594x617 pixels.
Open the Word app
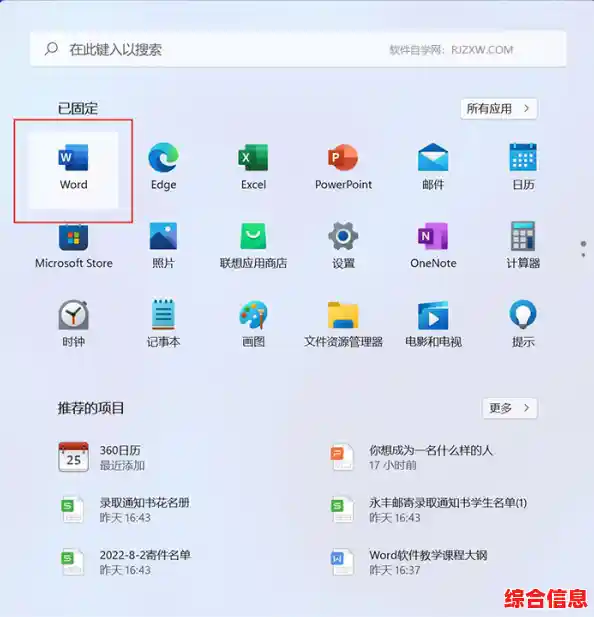coord(74,168)
